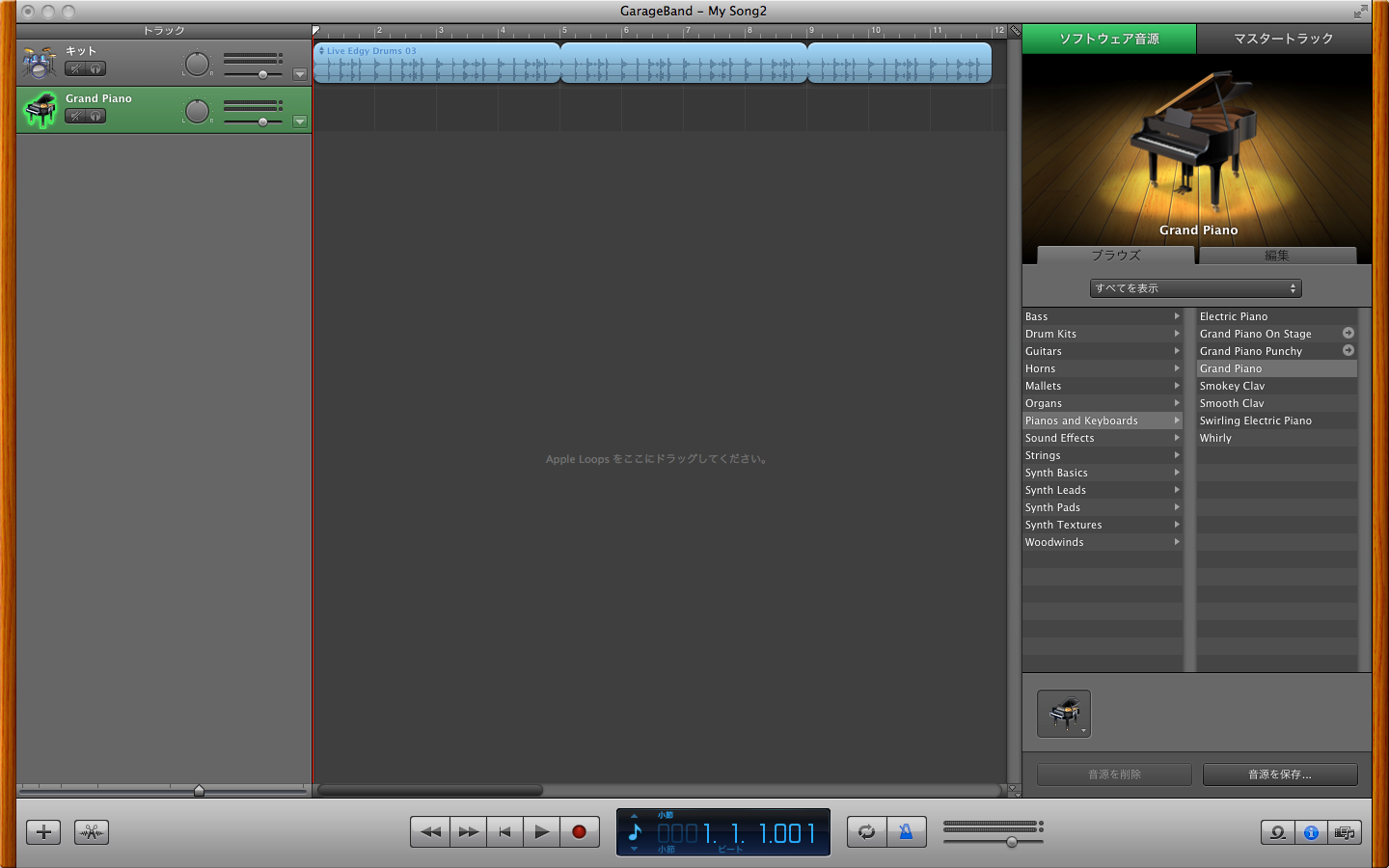The image size is (1389, 868).
Task: Choose Grand Piano in the instrument list
Action: coord(1277,368)
